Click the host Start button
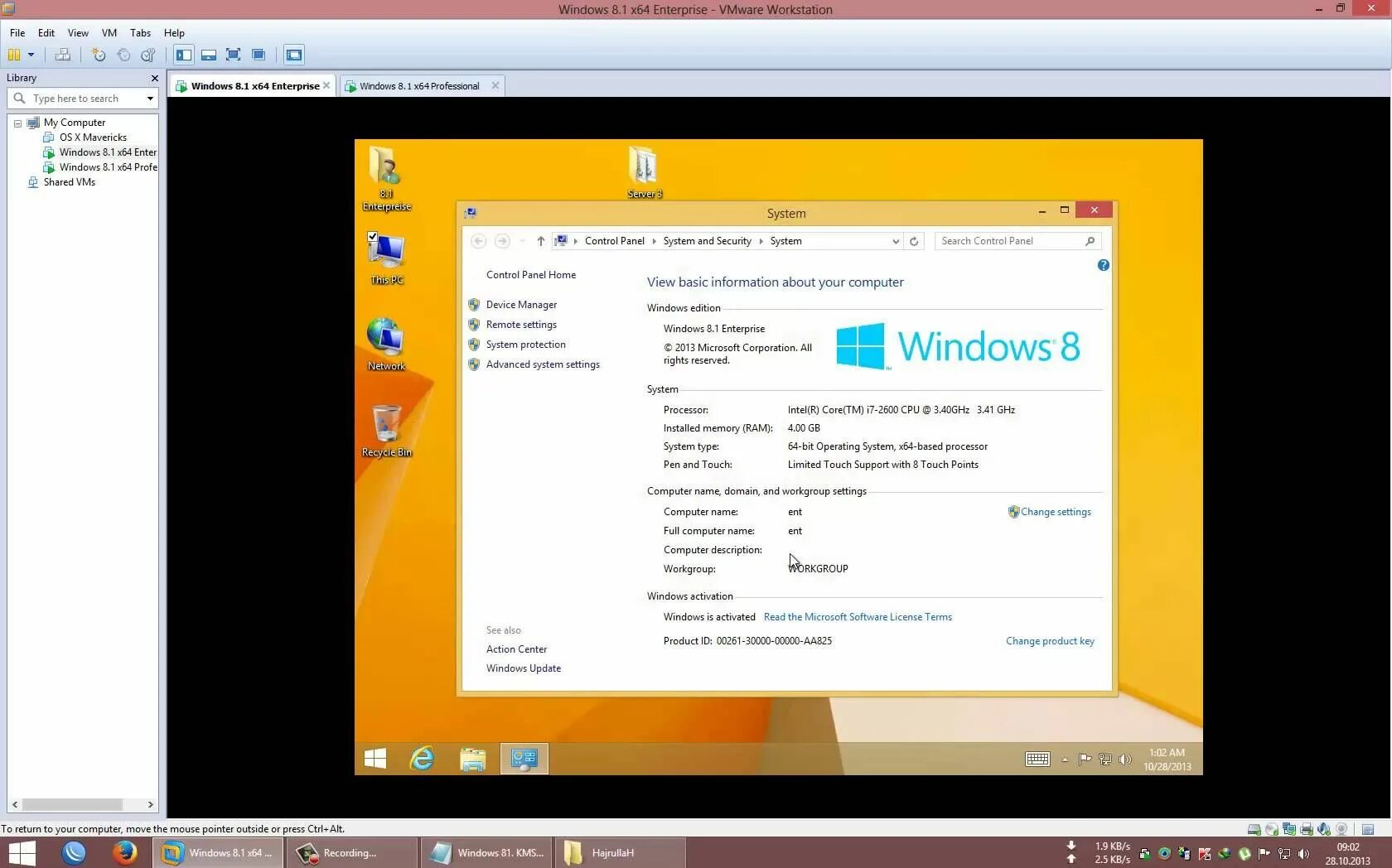Viewport: 1392px width, 868px height. click(22, 853)
